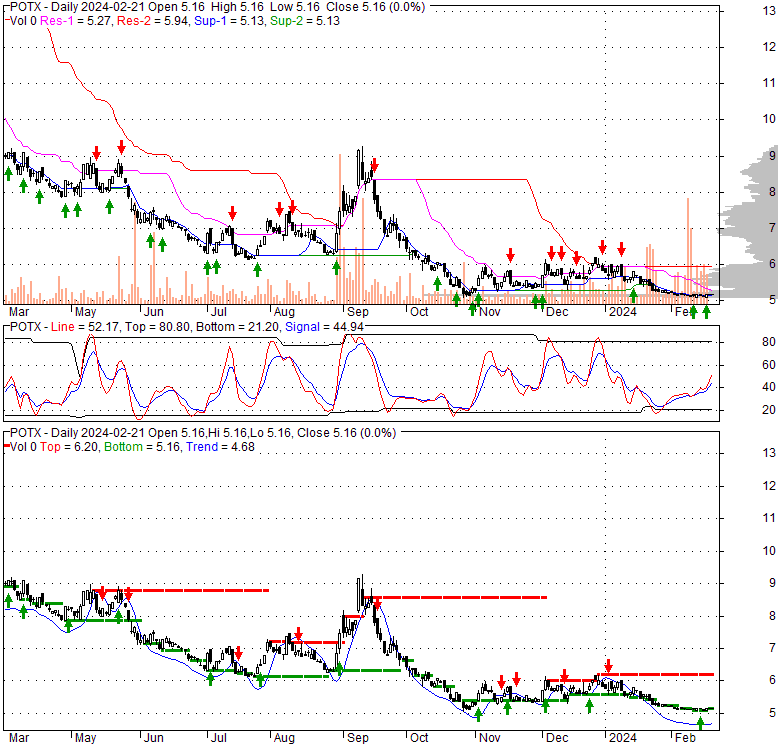
Task: Click the Bottom = 5.16 label in bottom chart
Action: 143,447
